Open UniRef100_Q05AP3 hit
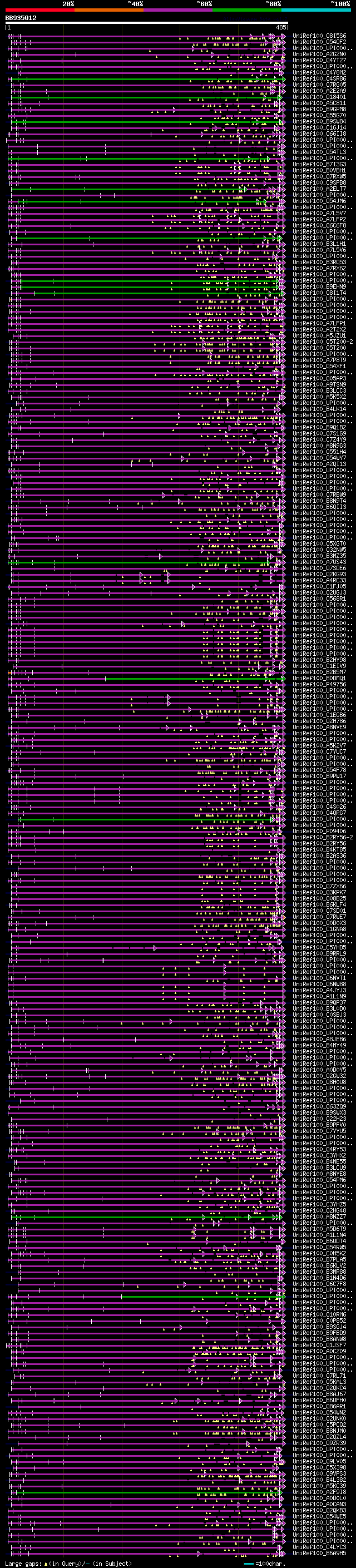 tap(319, 379)
